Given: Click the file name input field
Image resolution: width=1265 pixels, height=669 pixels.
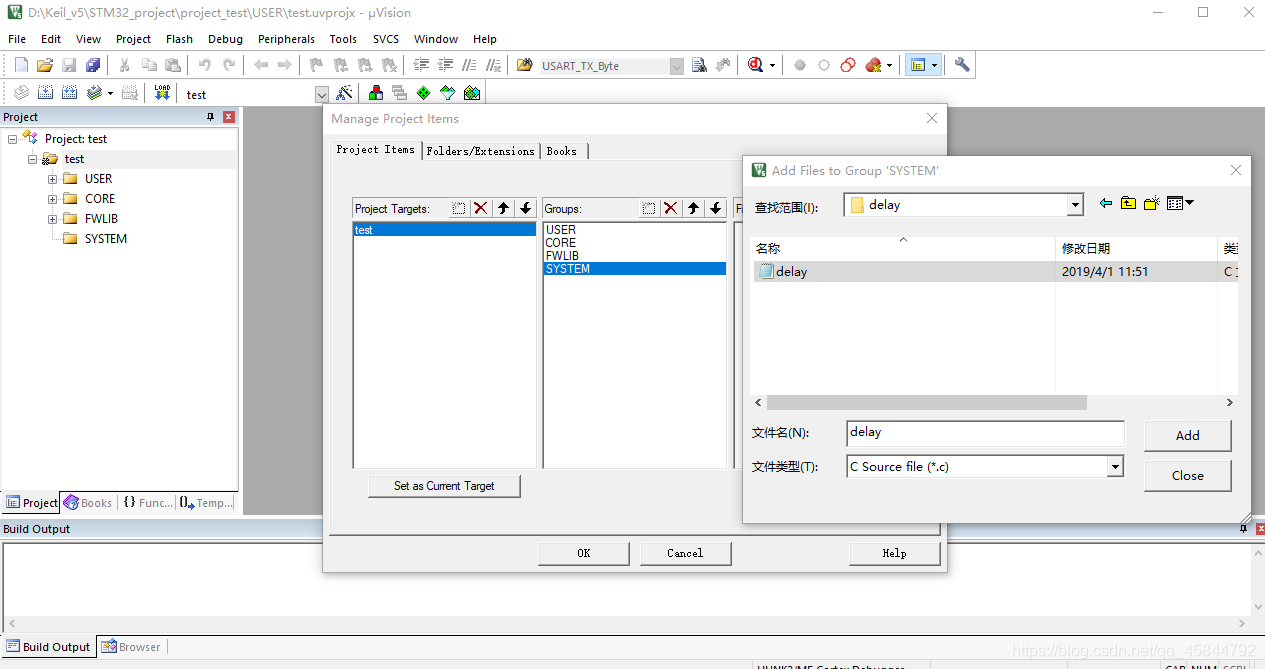Looking at the screenshot, I should (985, 433).
